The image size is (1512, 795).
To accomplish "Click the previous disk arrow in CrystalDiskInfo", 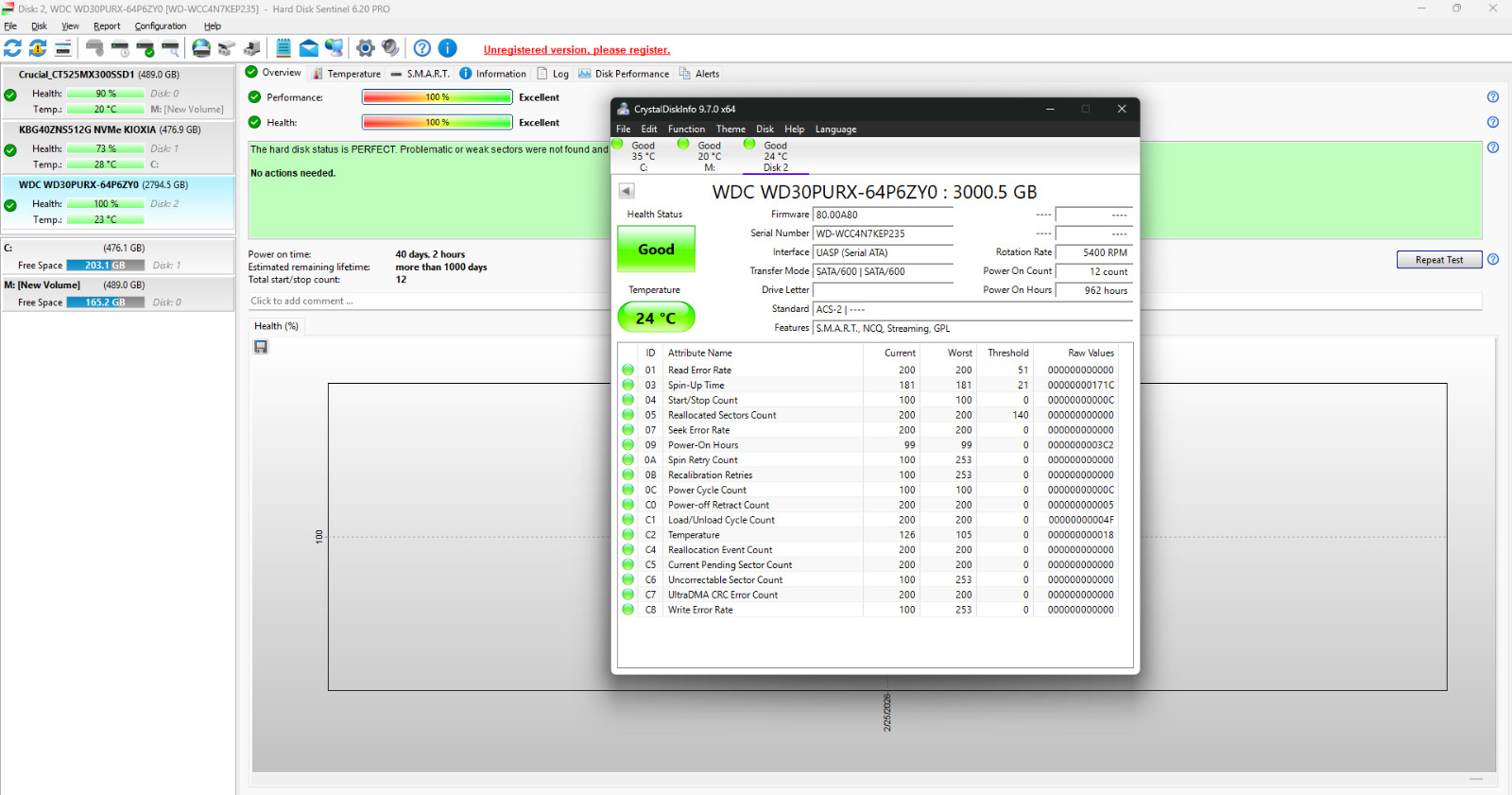I will pos(626,191).
